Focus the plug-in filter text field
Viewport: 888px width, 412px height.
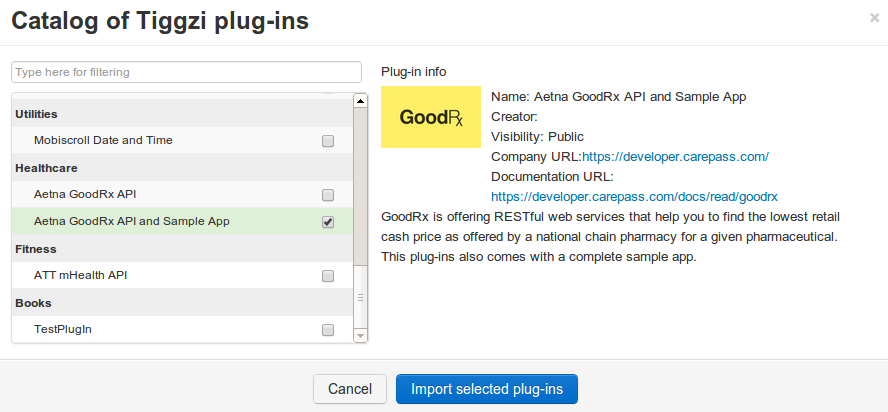point(186,73)
